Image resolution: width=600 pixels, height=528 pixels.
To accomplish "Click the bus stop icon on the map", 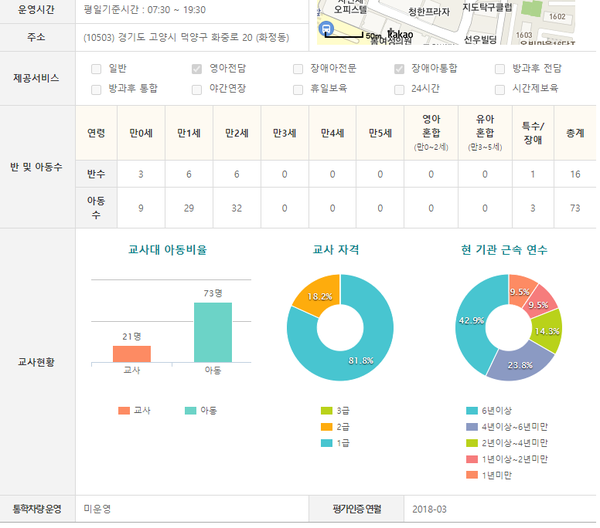I will tap(326, 28).
